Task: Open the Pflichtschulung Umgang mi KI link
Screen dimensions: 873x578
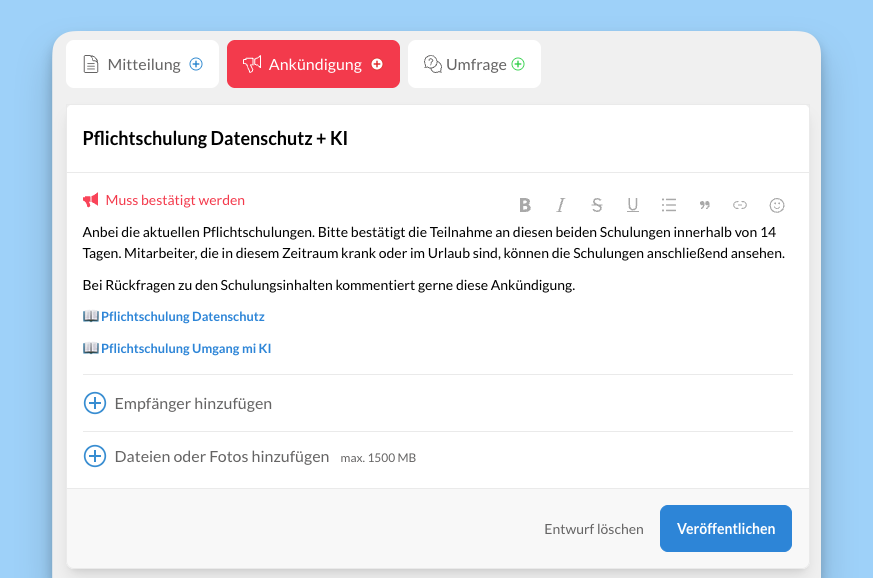Action: [x=185, y=349]
